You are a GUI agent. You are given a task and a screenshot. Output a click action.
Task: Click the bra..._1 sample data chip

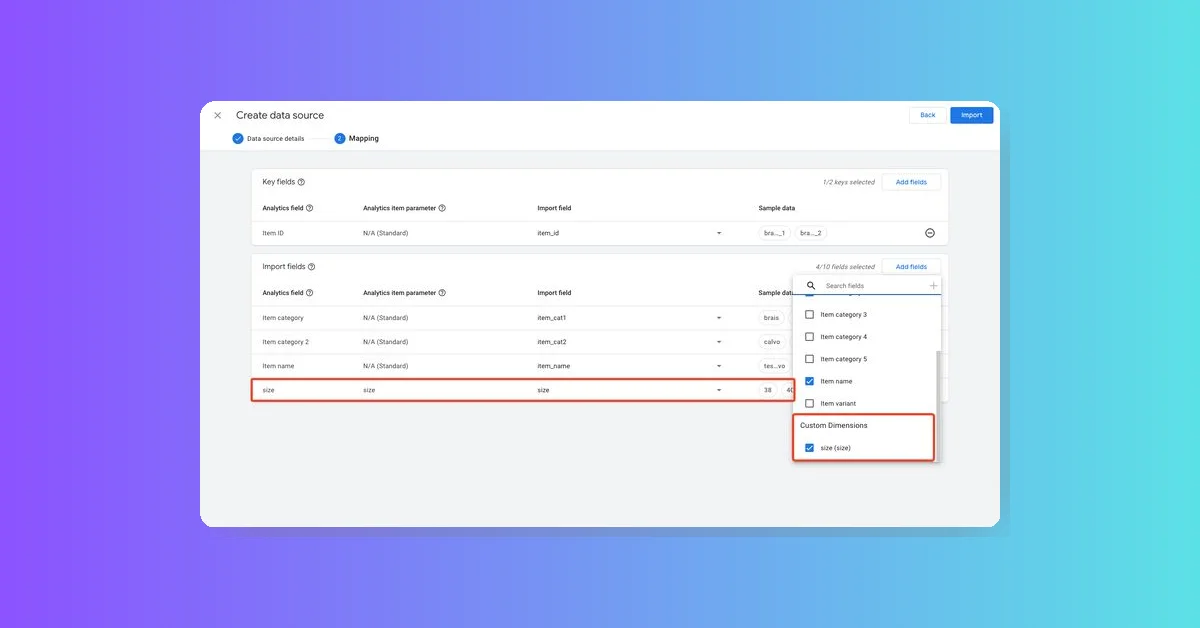775,233
